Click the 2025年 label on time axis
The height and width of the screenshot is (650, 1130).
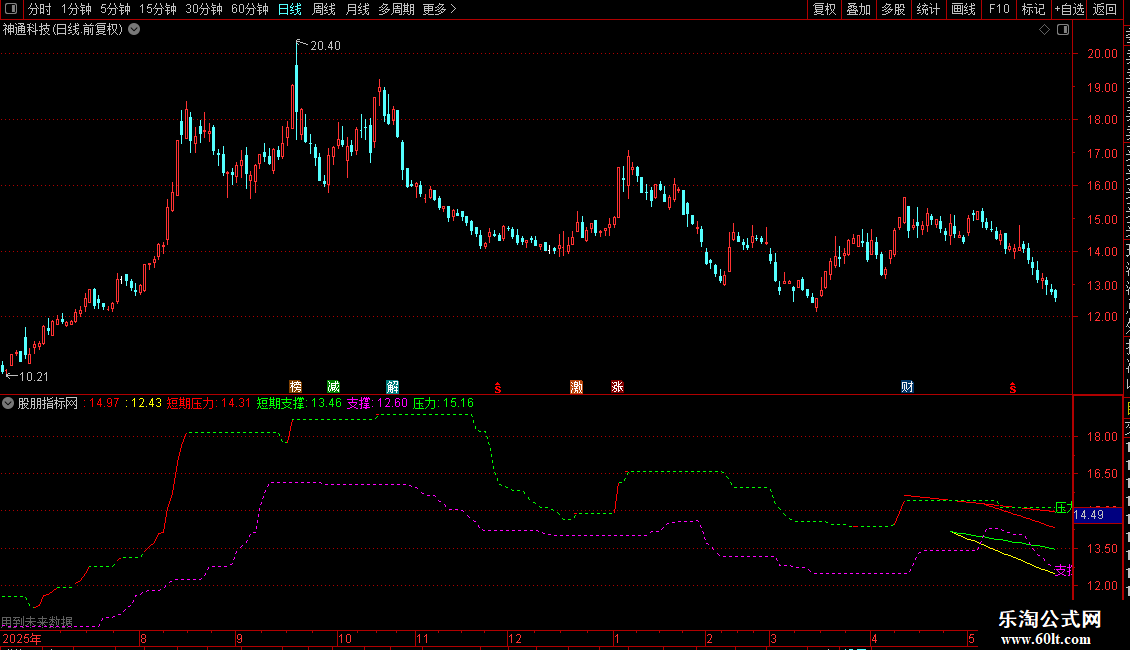tap(22, 639)
